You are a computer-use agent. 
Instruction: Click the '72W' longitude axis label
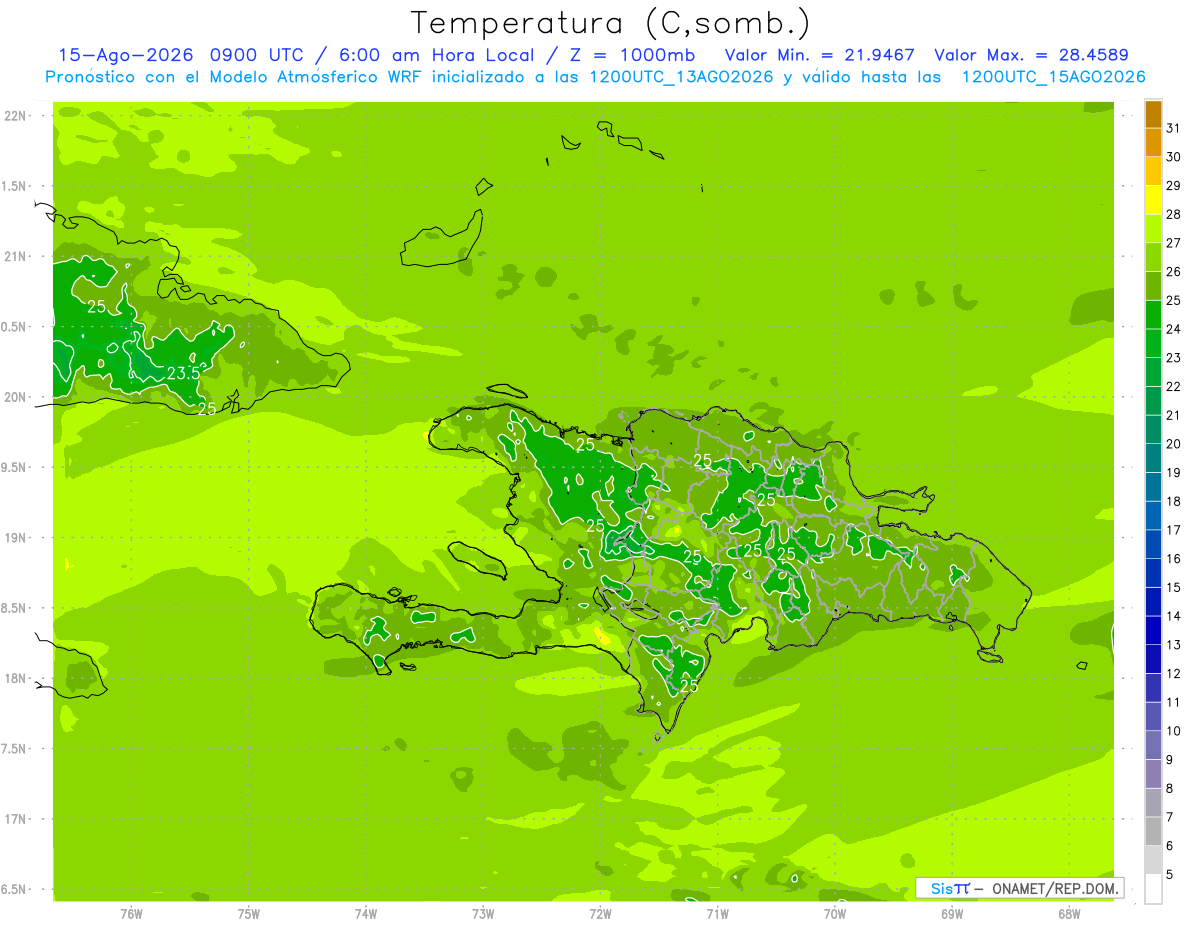pyautogui.click(x=600, y=913)
